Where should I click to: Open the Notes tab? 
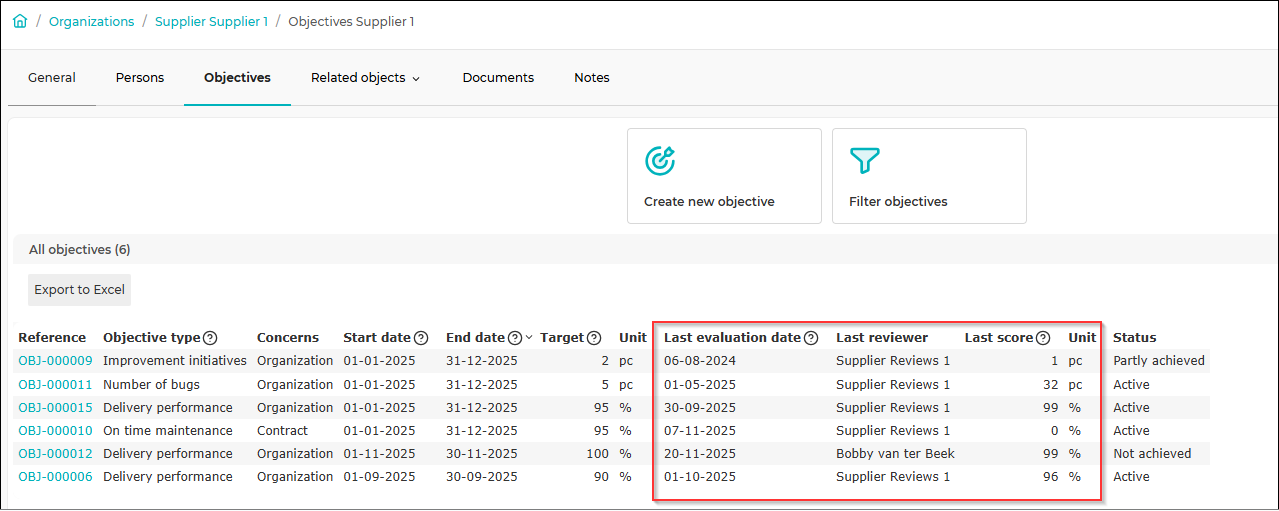pyautogui.click(x=592, y=77)
